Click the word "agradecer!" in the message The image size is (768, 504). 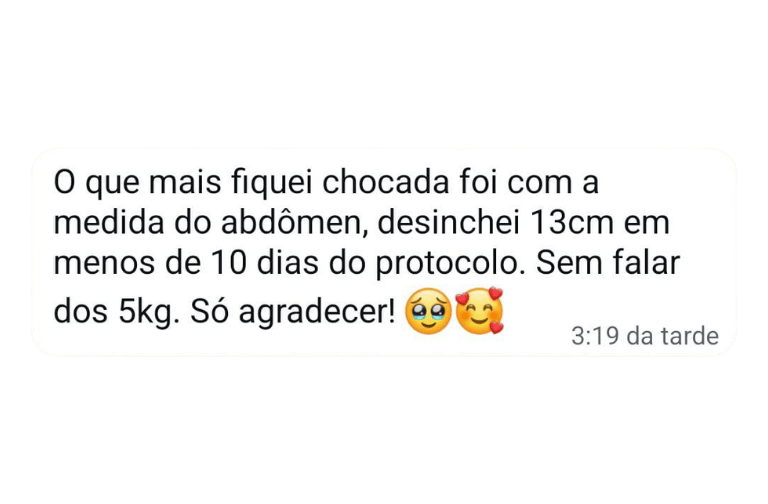[317, 312]
